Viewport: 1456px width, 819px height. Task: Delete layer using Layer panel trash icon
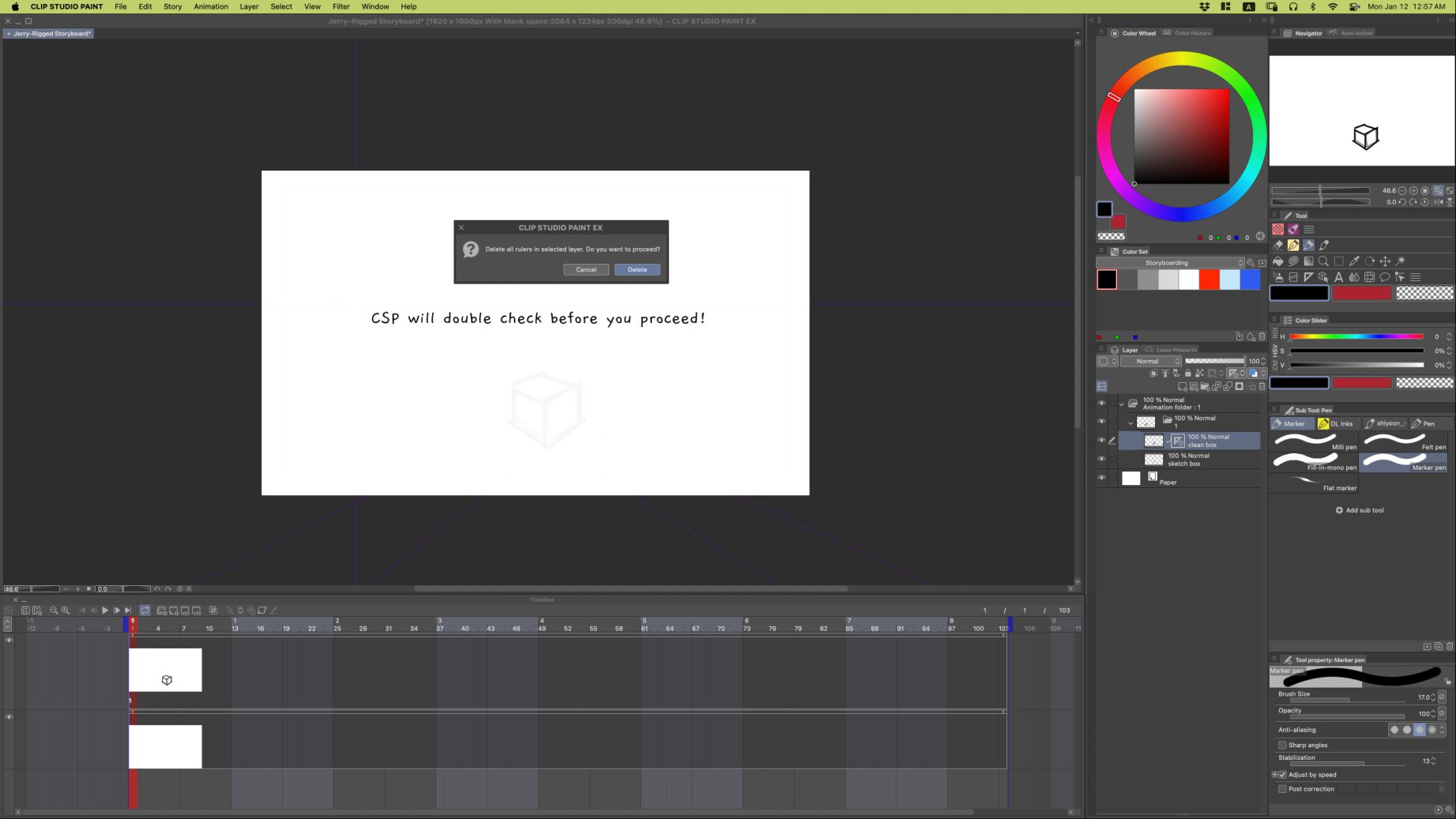(x=1262, y=386)
